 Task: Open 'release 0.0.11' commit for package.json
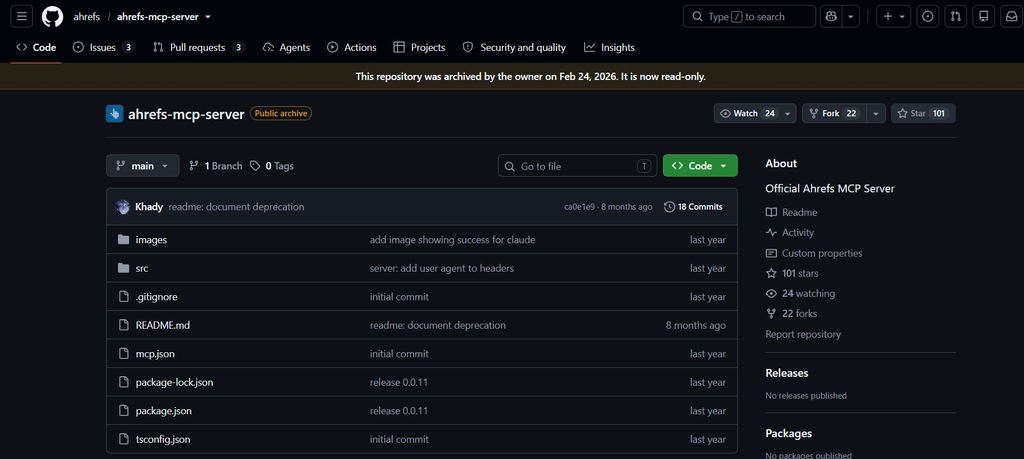(x=398, y=411)
